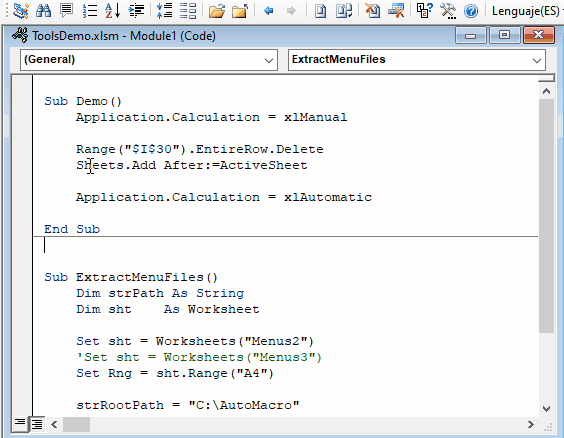Image resolution: width=564 pixels, height=438 pixels.
Task: Click the A-Z sort procedures icon
Action: click(x=113, y=11)
